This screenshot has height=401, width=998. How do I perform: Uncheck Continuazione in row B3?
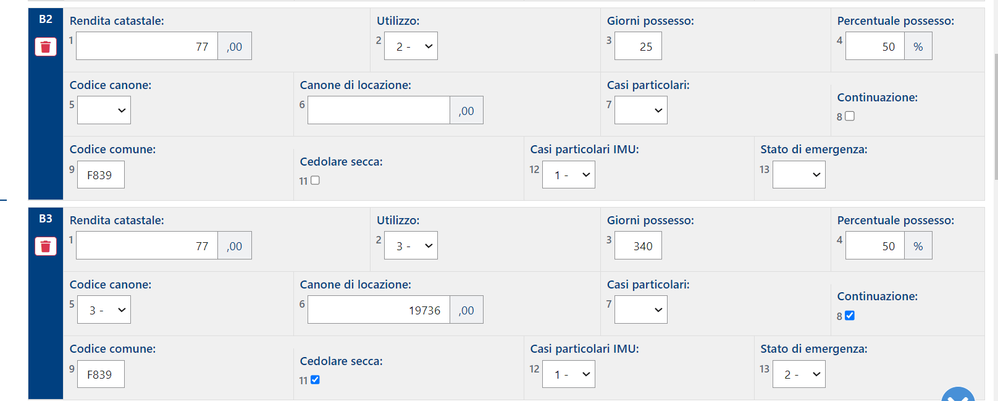coord(849,315)
